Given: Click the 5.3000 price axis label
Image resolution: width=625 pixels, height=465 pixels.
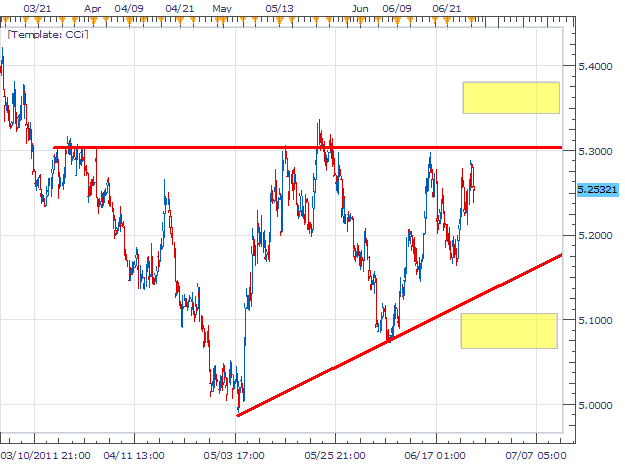Looking at the screenshot, I should tap(596, 151).
